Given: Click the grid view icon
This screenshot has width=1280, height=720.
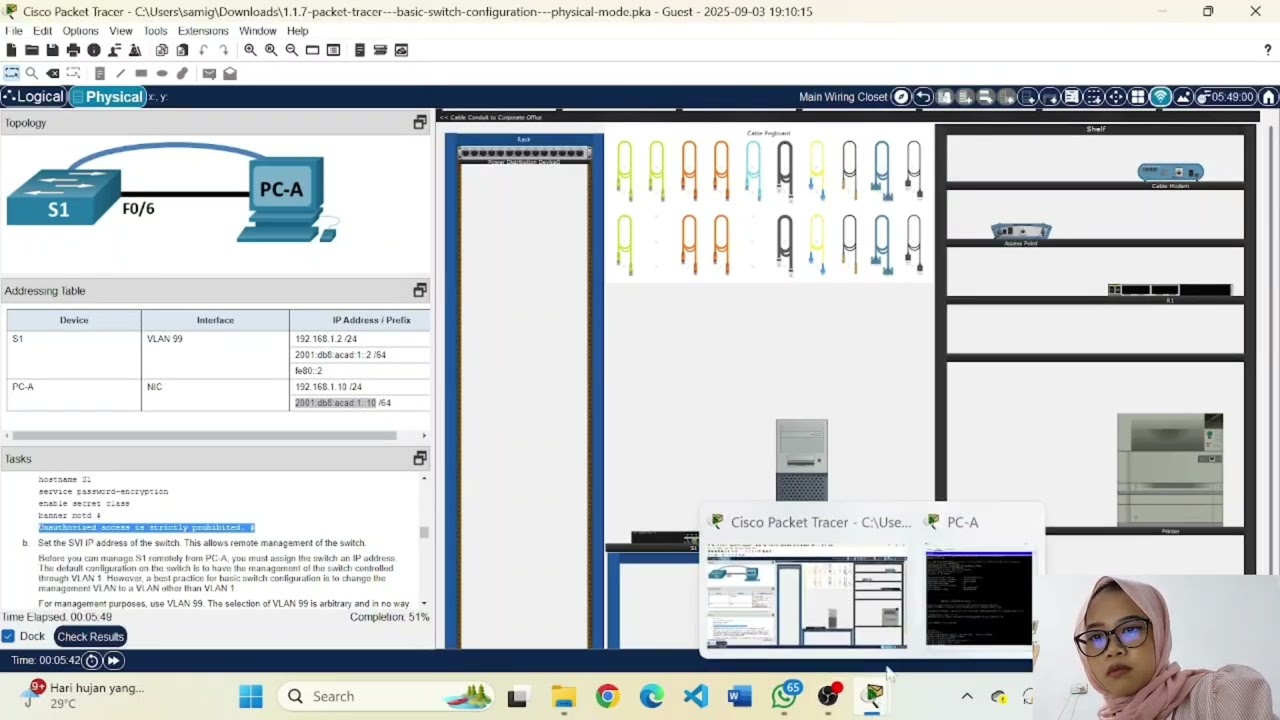Looking at the screenshot, I should 1138,97.
